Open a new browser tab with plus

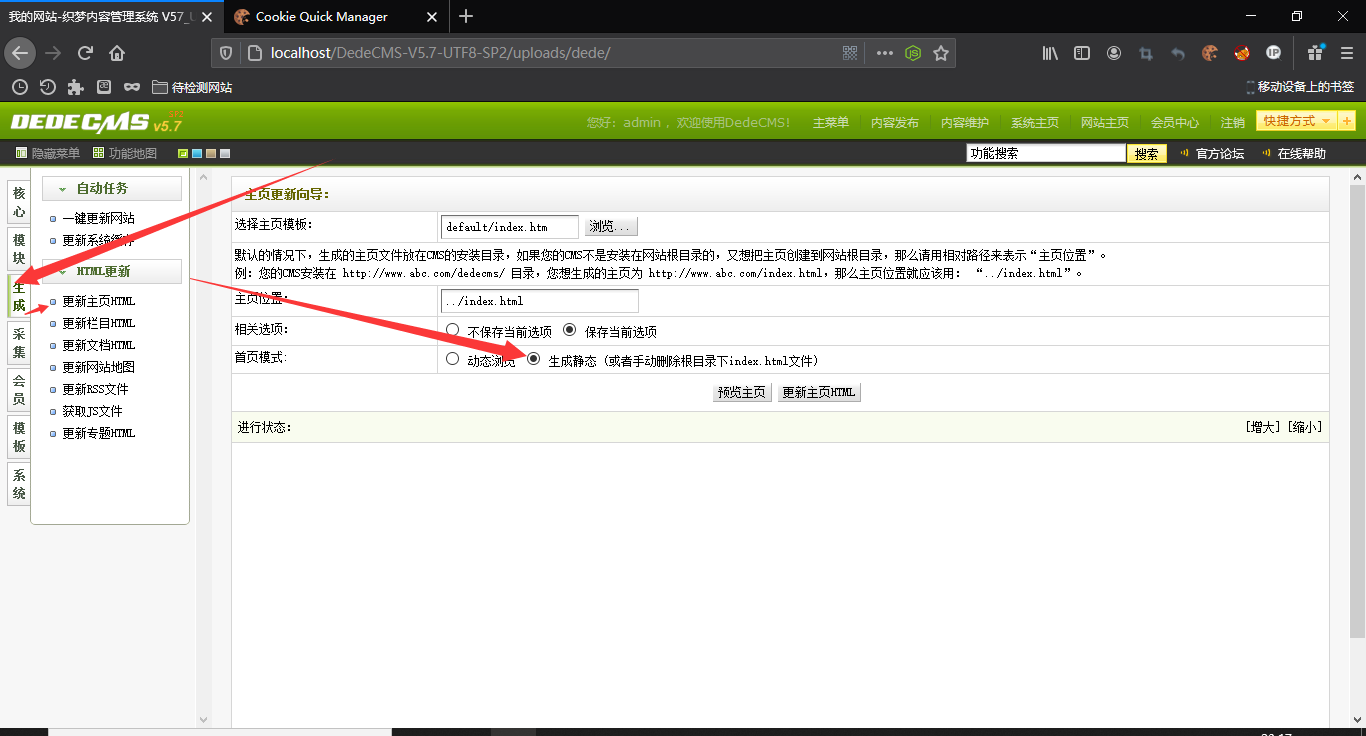point(466,16)
